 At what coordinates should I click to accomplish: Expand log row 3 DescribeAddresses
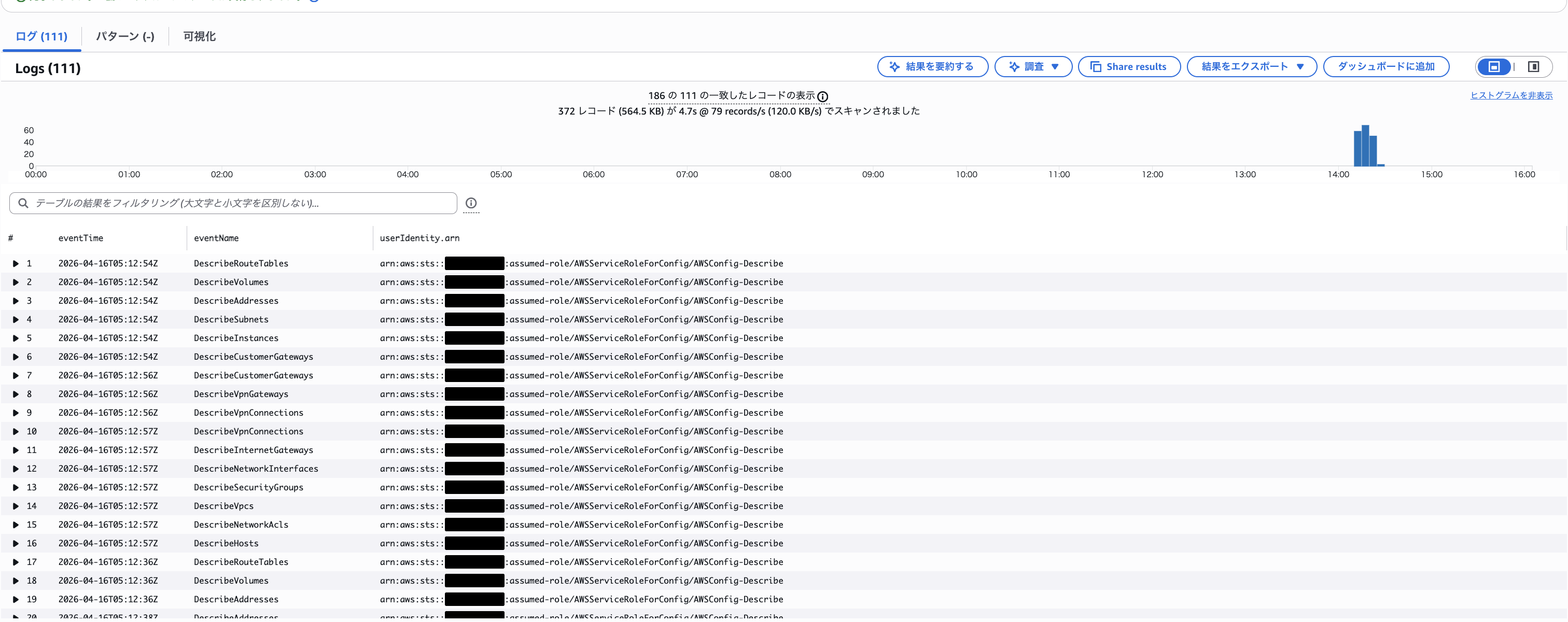coord(16,301)
